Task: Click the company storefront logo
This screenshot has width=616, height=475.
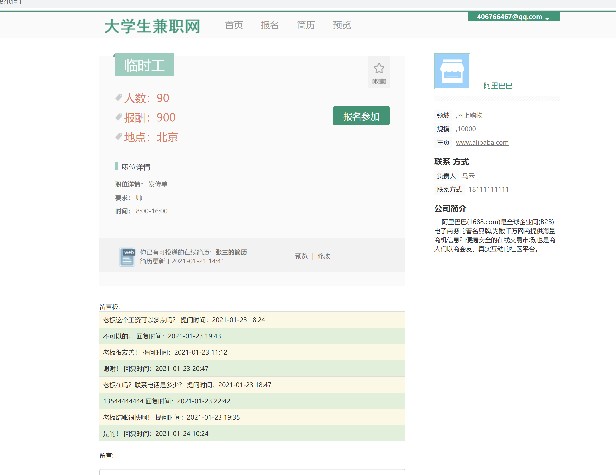Action: click(455, 72)
